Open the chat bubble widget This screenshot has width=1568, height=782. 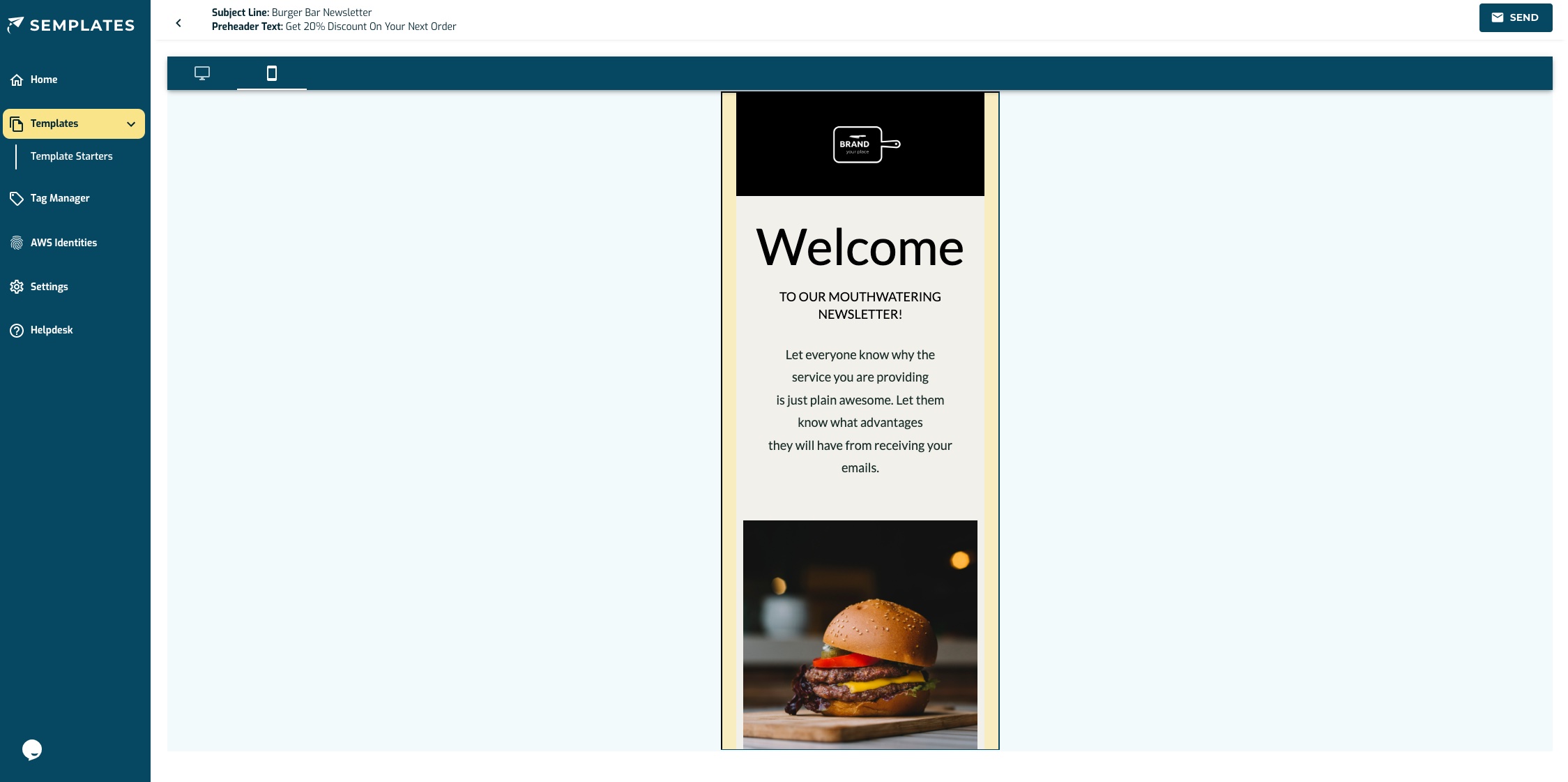coord(32,750)
